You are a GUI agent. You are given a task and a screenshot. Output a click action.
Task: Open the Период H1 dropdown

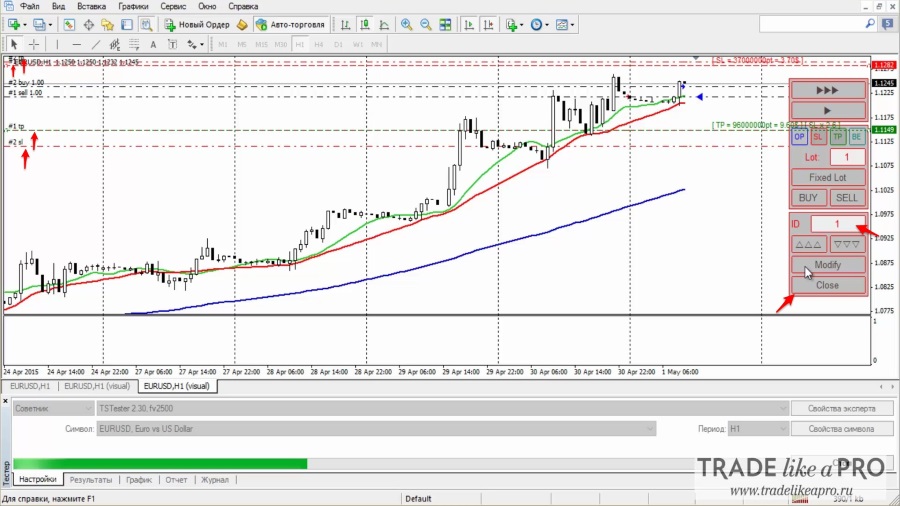click(x=758, y=429)
